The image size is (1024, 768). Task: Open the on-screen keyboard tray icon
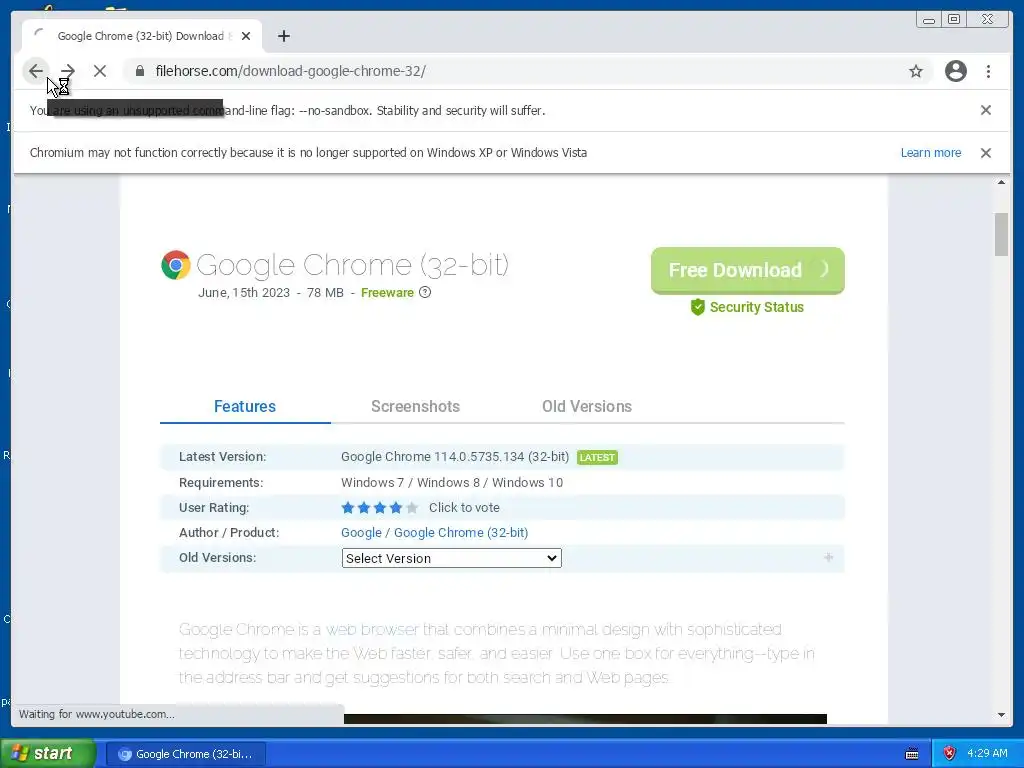[912, 754]
